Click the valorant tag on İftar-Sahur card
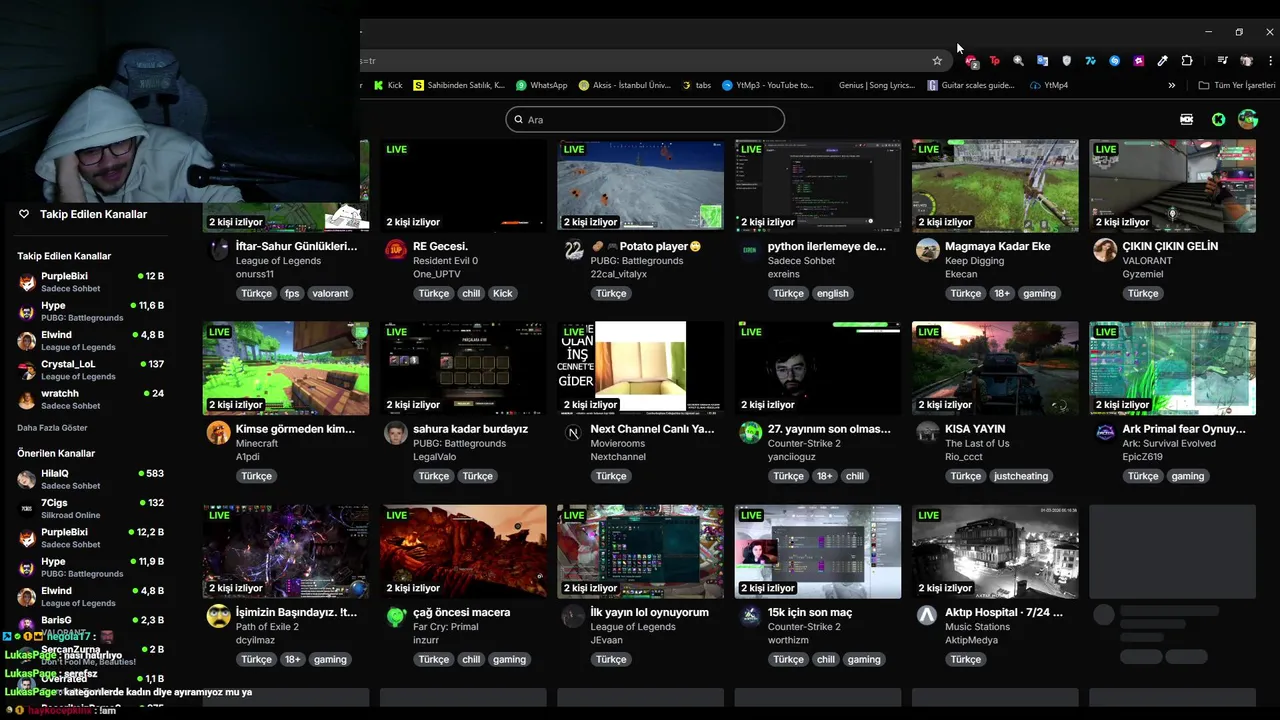Screen dimensions: 1280x720 330,294
